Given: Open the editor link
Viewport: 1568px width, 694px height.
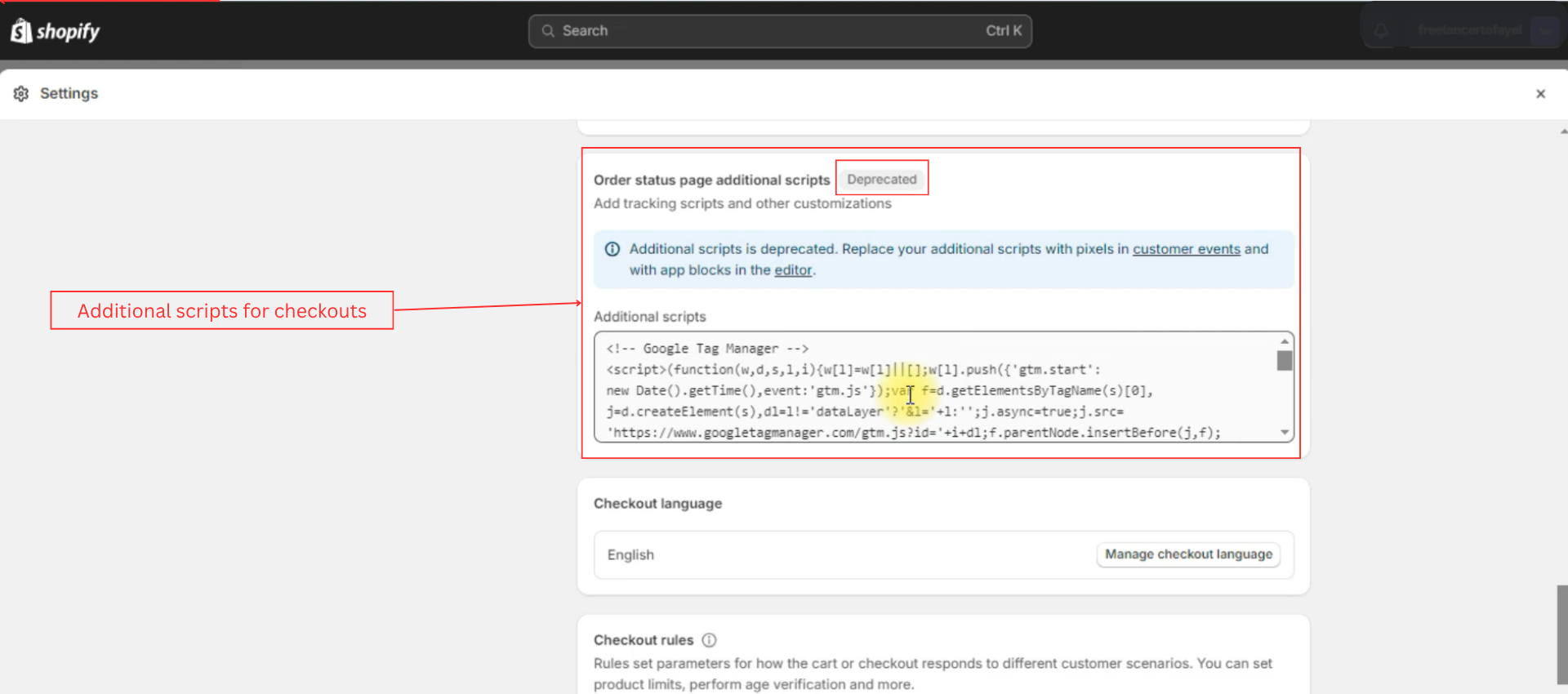Looking at the screenshot, I should pos(793,270).
